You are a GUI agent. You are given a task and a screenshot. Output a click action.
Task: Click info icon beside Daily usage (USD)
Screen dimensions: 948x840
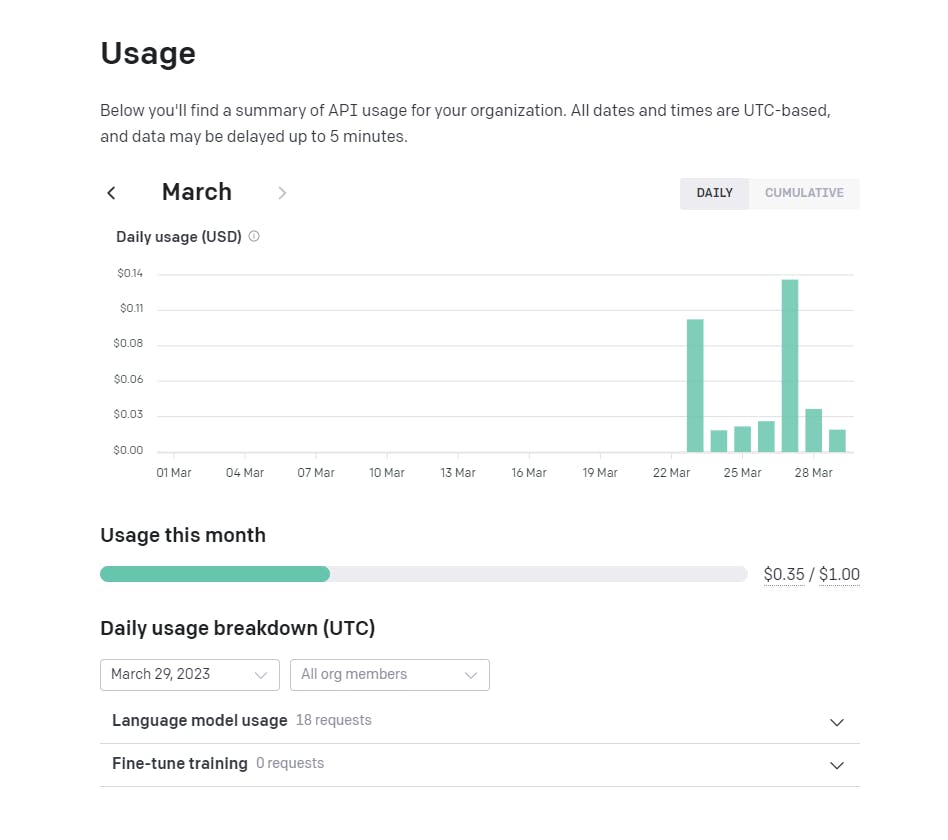(254, 237)
